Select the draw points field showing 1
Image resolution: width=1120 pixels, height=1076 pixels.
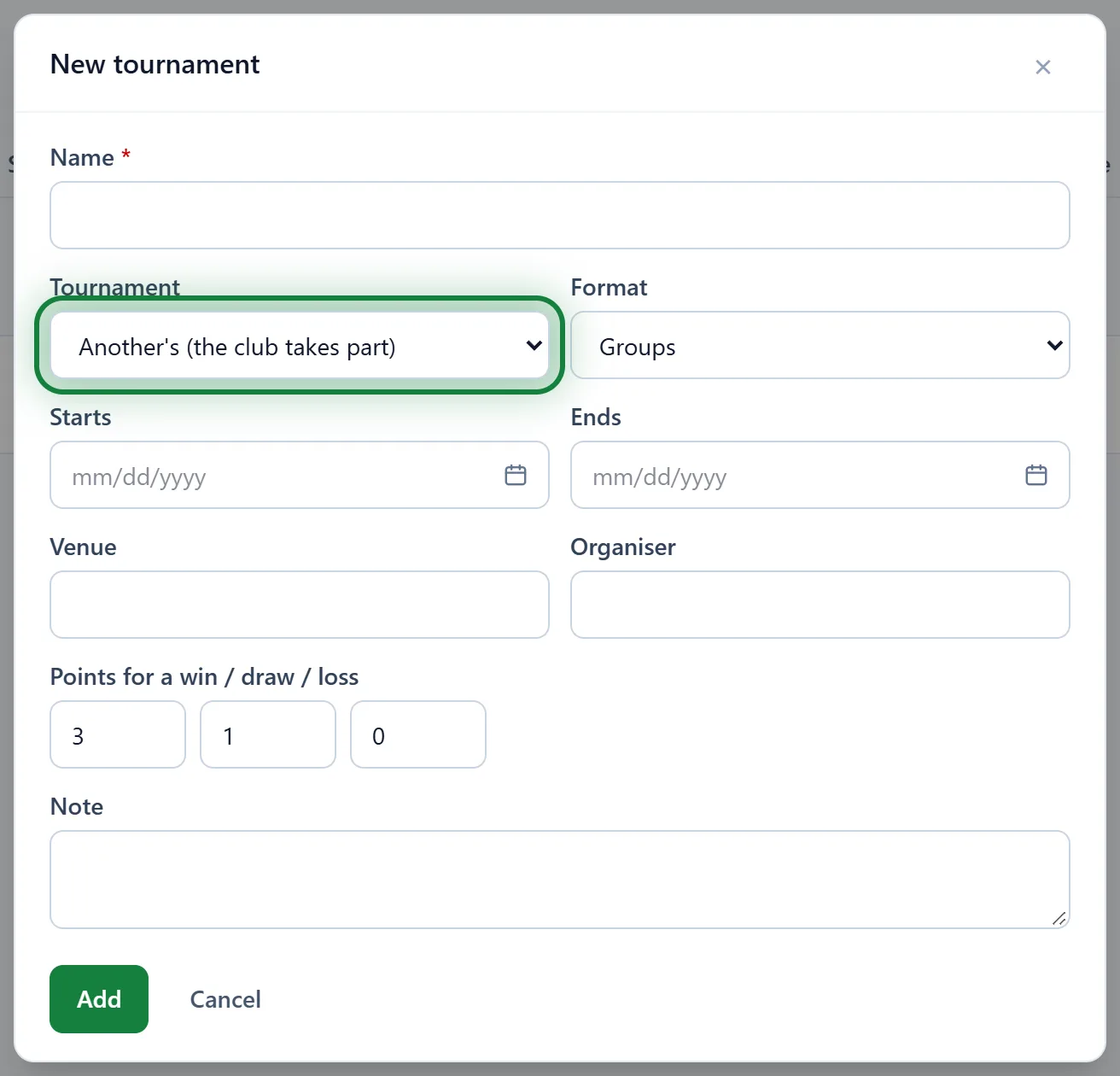coord(268,734)
